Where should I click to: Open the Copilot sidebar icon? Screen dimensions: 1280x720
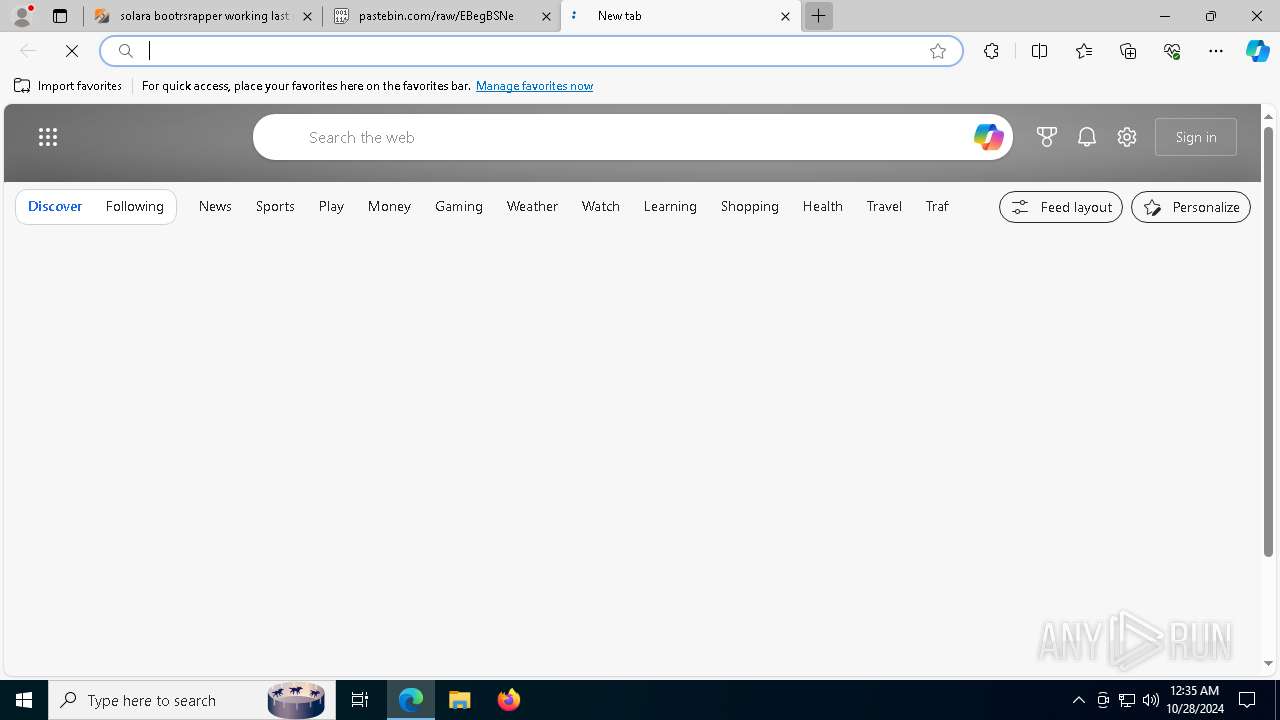coord(1258,51)
